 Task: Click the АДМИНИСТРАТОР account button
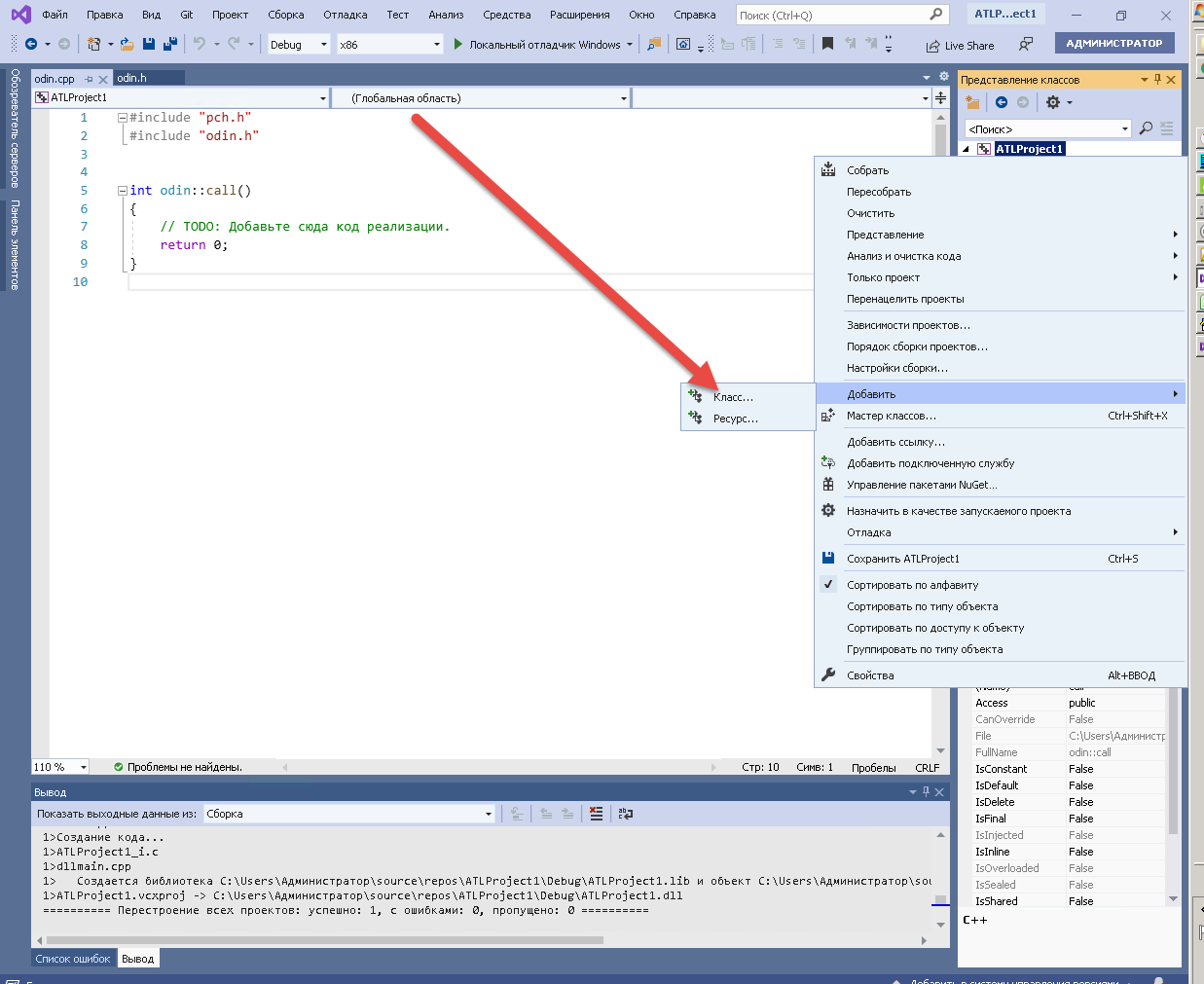point(1114,43)
